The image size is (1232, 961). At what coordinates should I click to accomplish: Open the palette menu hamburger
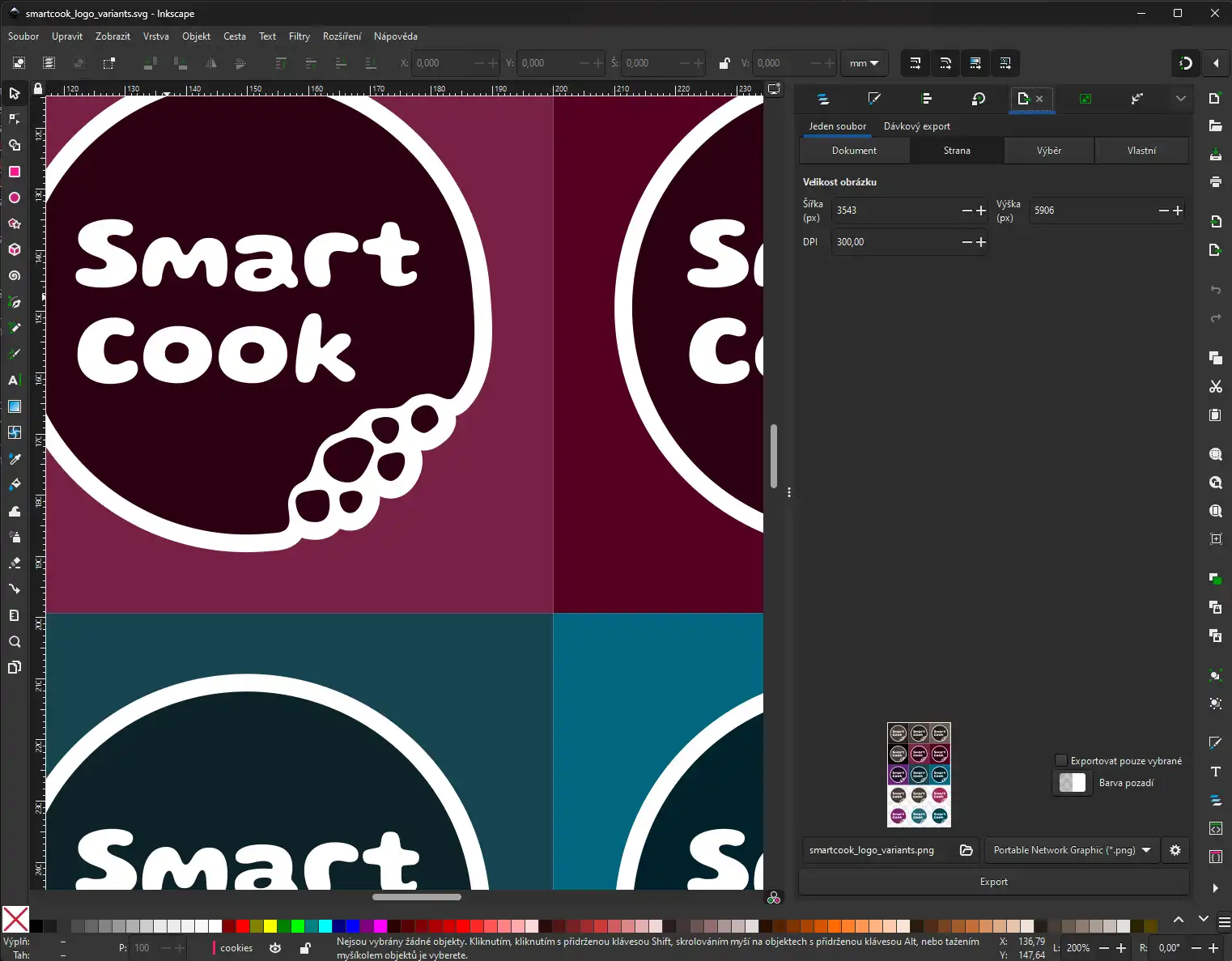(1224, 922)
